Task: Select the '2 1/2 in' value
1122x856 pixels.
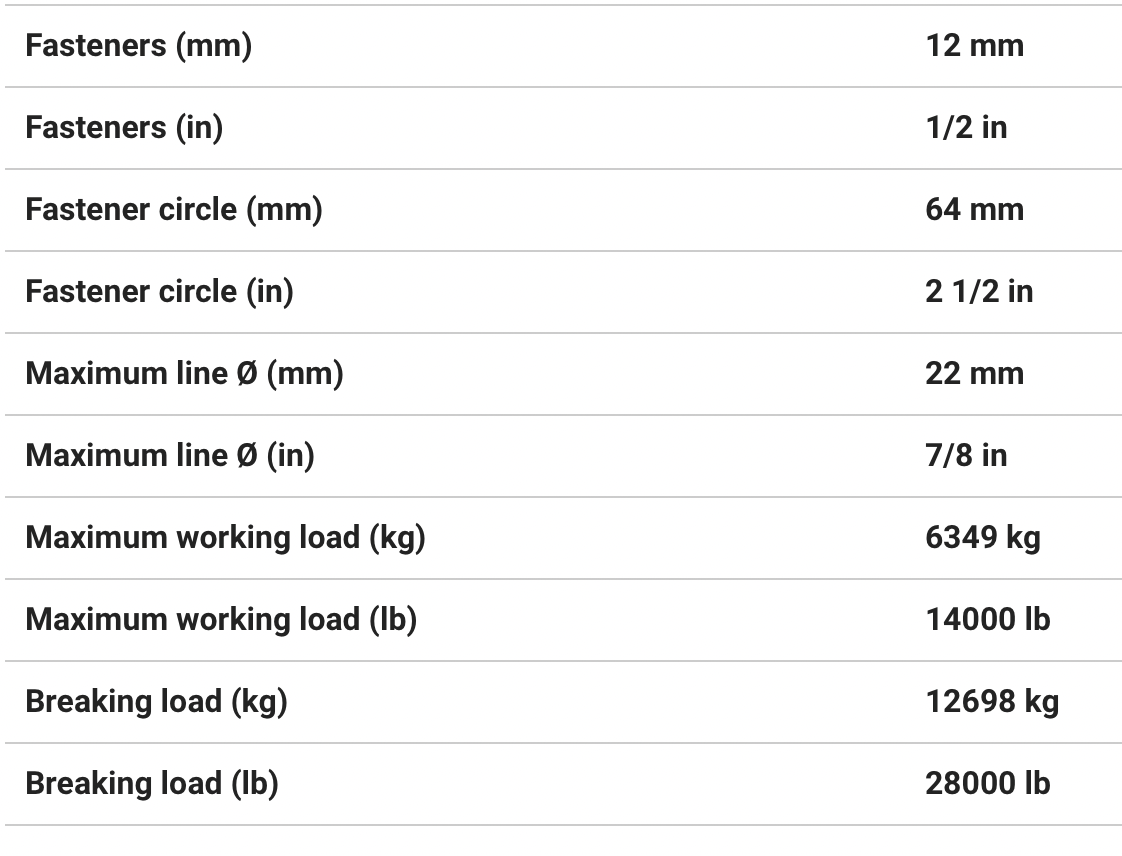Action: [979, 292]
